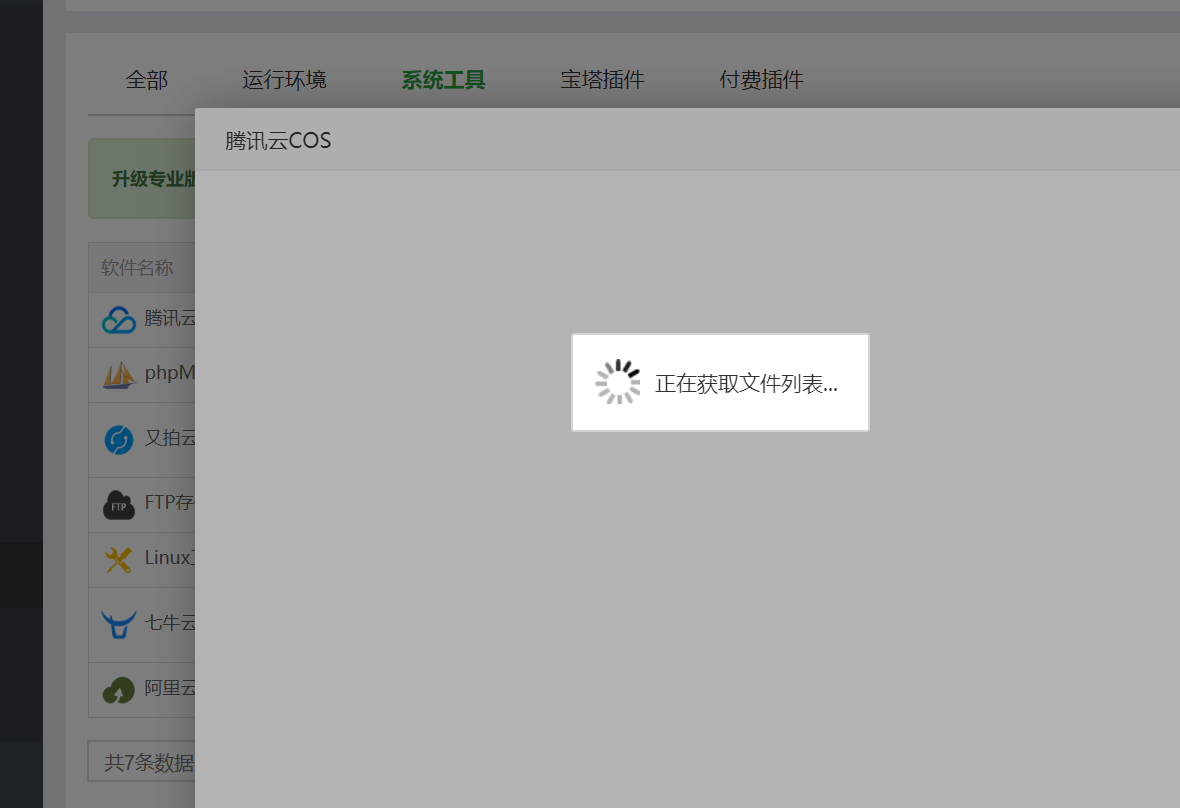Image resolution: width=1180 pixels, height=808 pixels.
Task: Go to the 付费插件 tab
Action: tap(761, 80)
